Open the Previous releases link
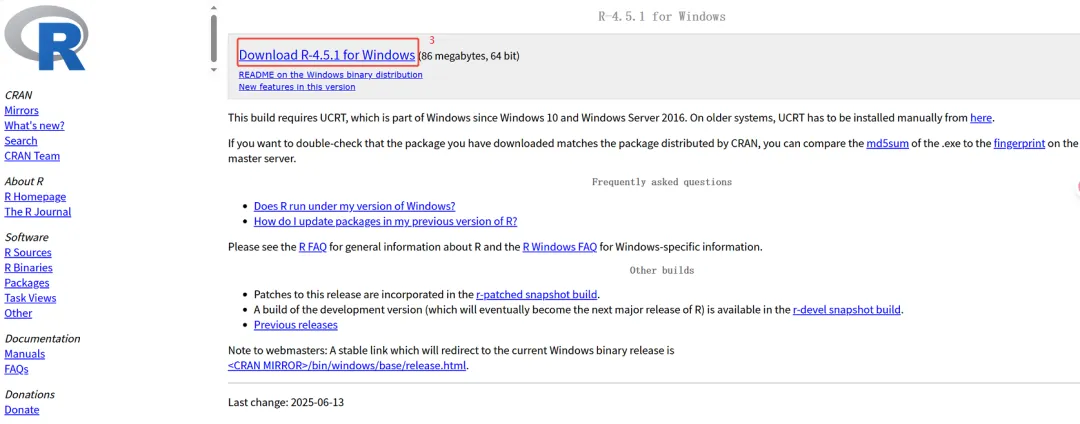The height and width of the screenshot is (424, 1080). (x=295, y=325)
